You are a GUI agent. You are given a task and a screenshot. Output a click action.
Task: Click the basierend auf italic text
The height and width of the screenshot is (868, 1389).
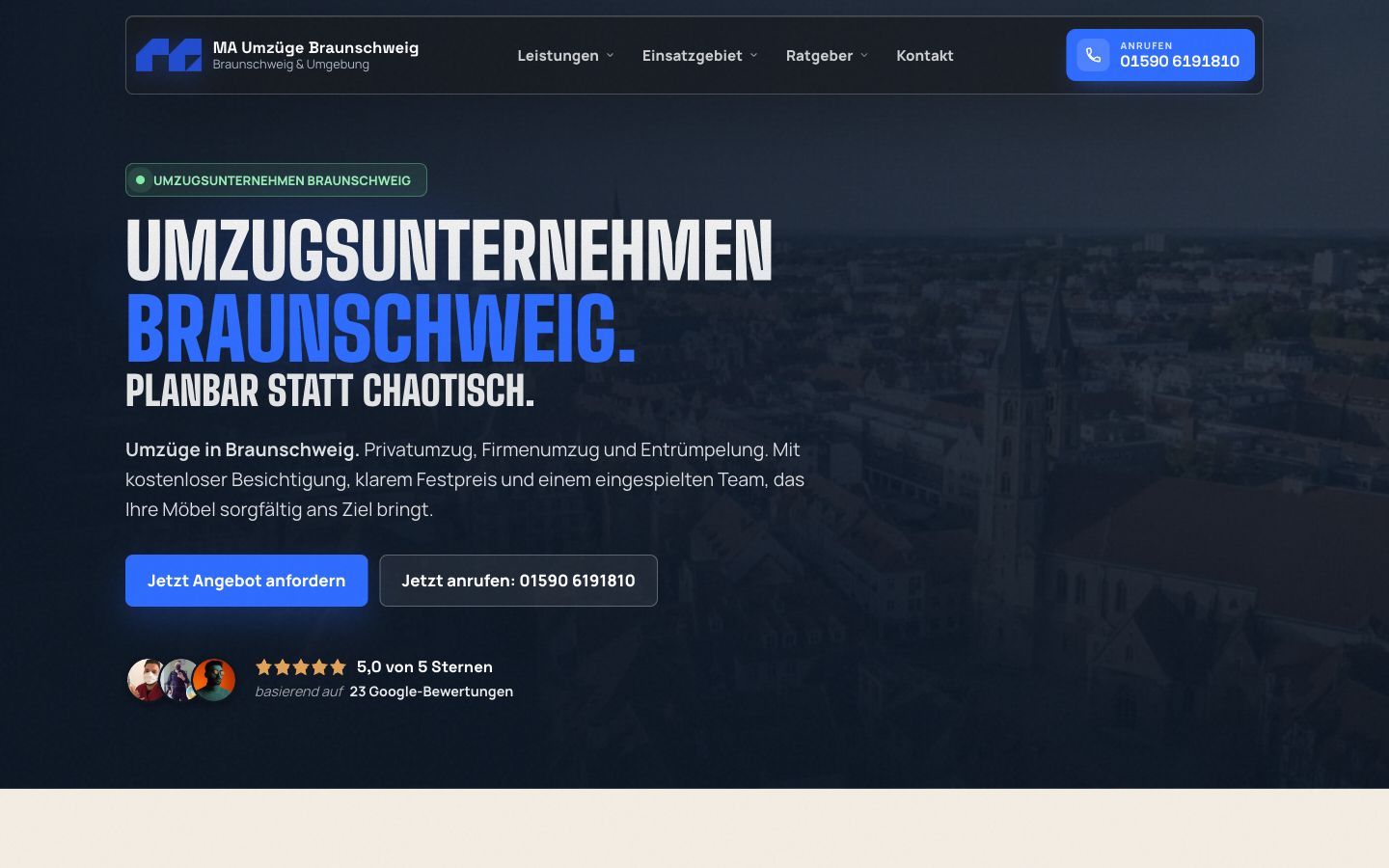299,692
